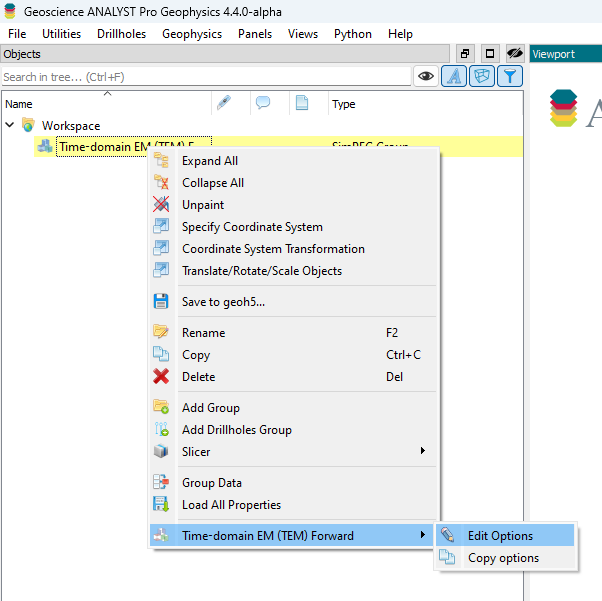Choose Edit Options in the submenu
The width and height of the screenshot is (602, 601).
(x=505, y=535)
